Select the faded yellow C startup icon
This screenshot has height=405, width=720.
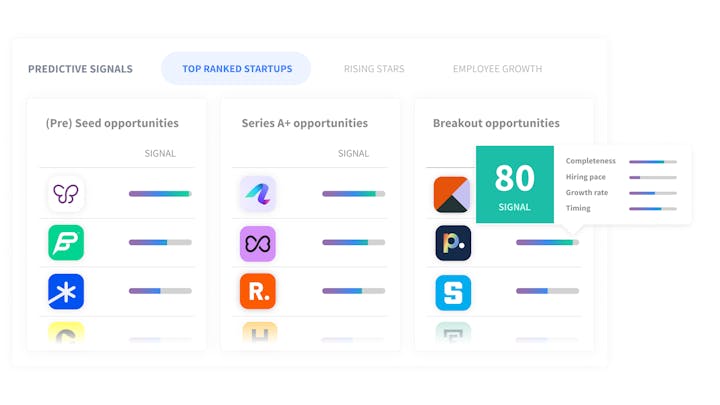click(x=66, y=333)
